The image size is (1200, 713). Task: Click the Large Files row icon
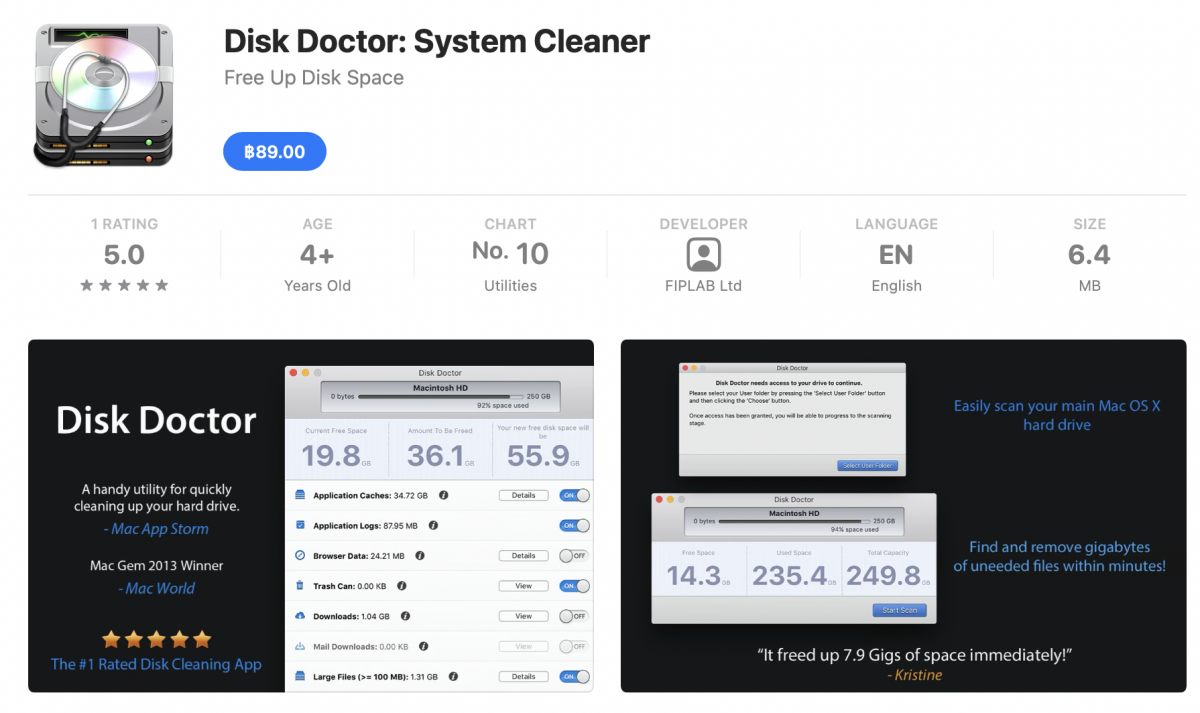[x=300, y=676]
